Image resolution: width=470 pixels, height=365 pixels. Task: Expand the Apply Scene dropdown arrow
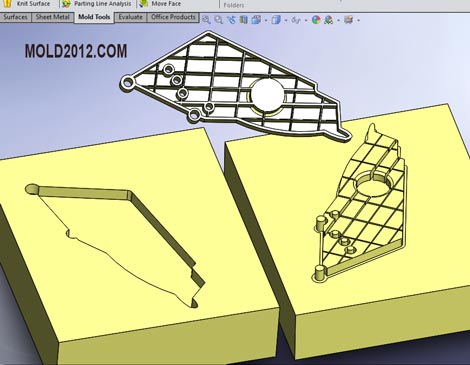(338, 20)
